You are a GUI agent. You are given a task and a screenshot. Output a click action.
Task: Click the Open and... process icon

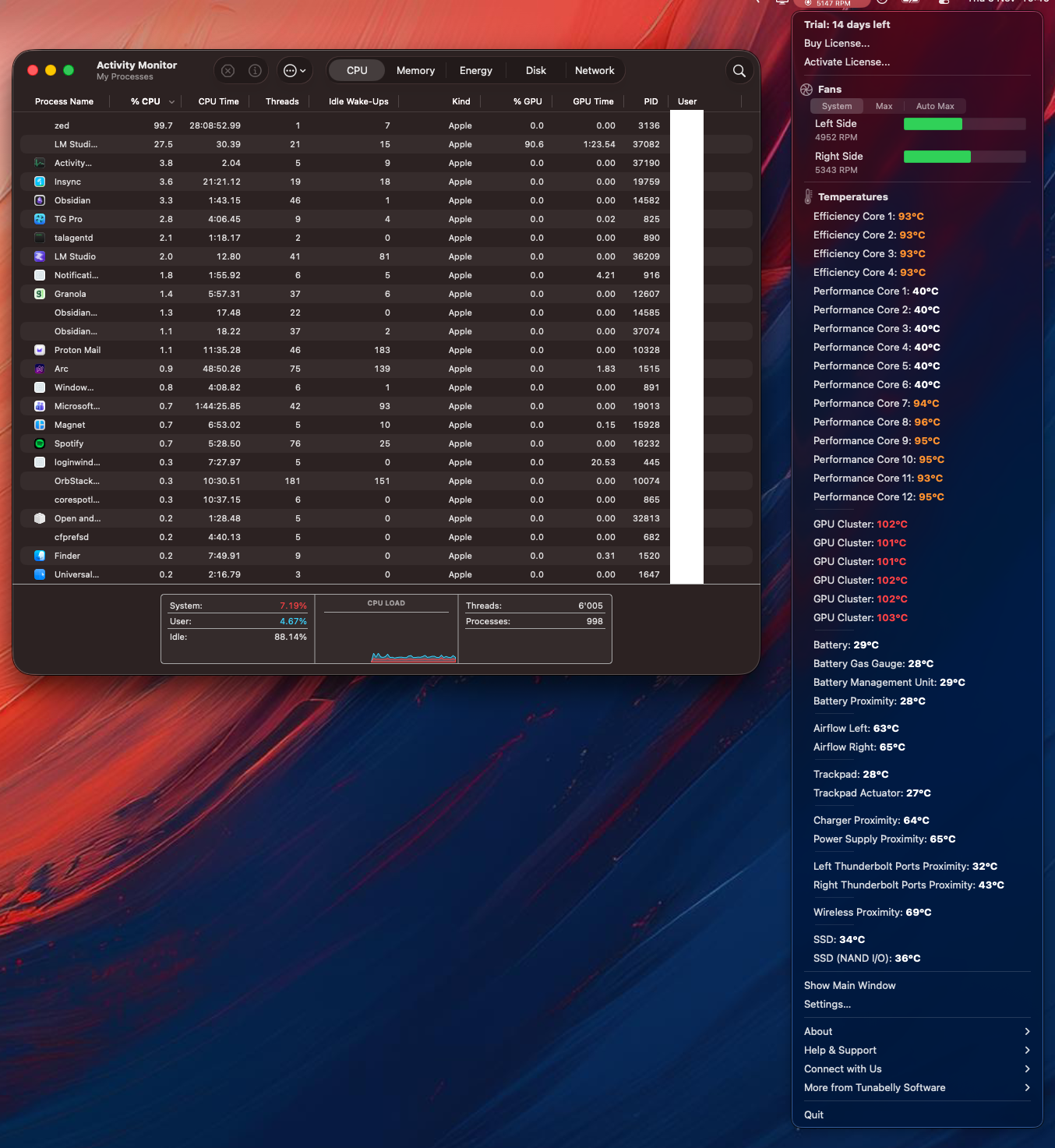coord(40,518)
